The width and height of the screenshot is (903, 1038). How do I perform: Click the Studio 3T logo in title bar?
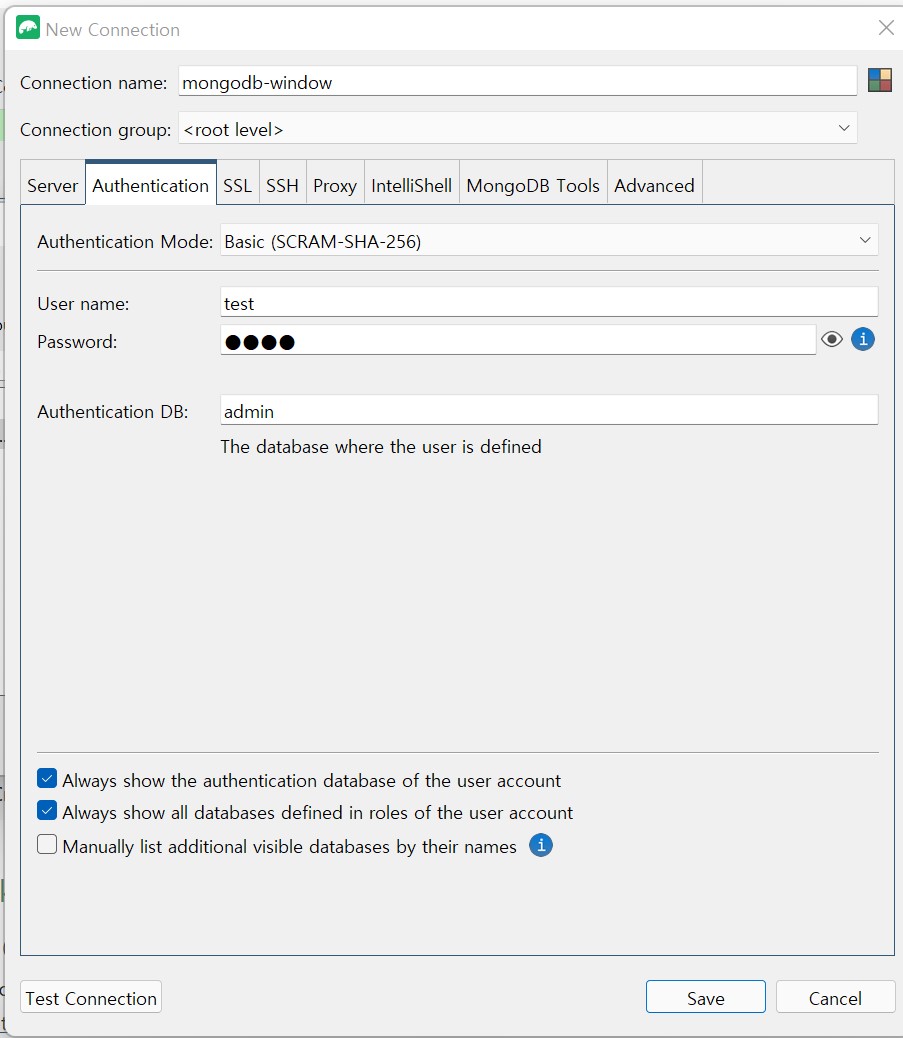(28, 28)
